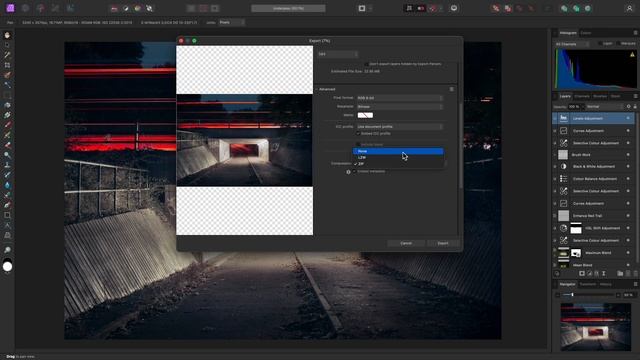Hide the Levels Adjustment layer
640x360 pixels.
[628, 118]
